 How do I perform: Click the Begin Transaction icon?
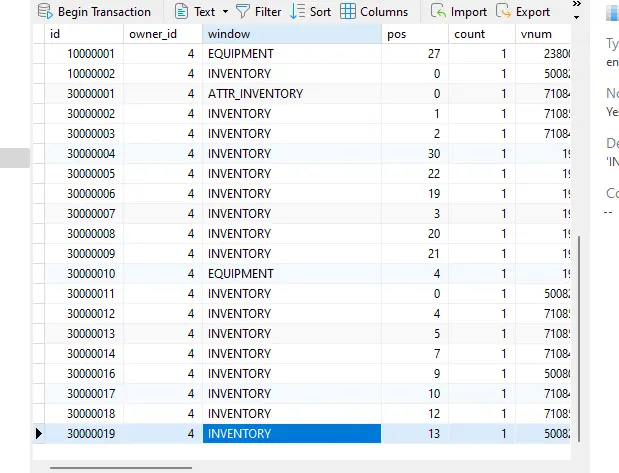point(44,12)
